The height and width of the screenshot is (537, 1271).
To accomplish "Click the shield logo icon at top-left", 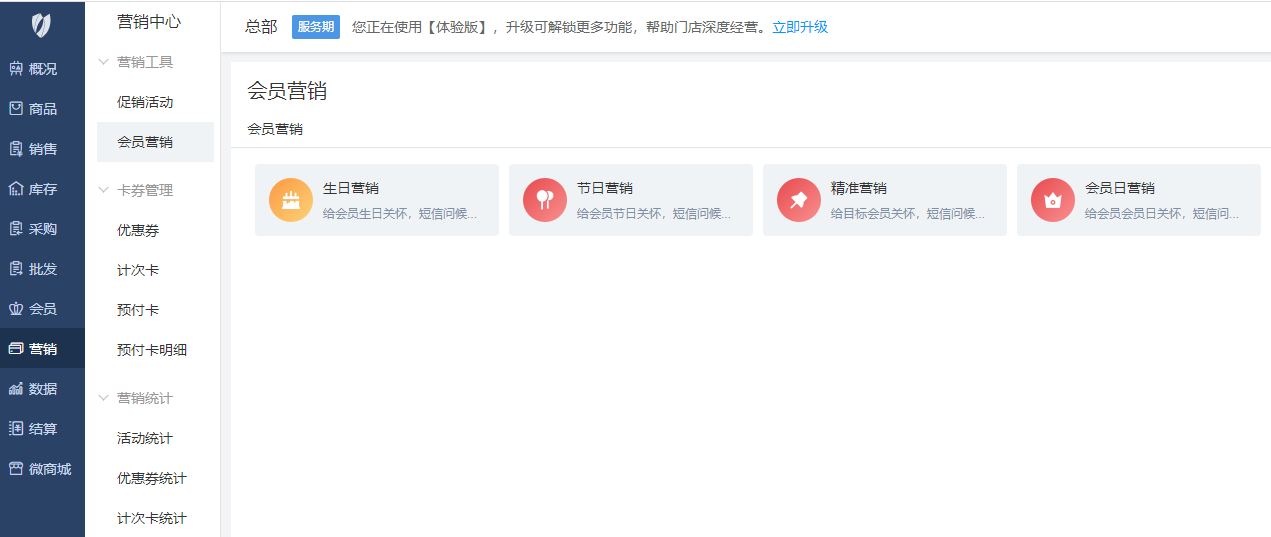I will coord(42,25).
